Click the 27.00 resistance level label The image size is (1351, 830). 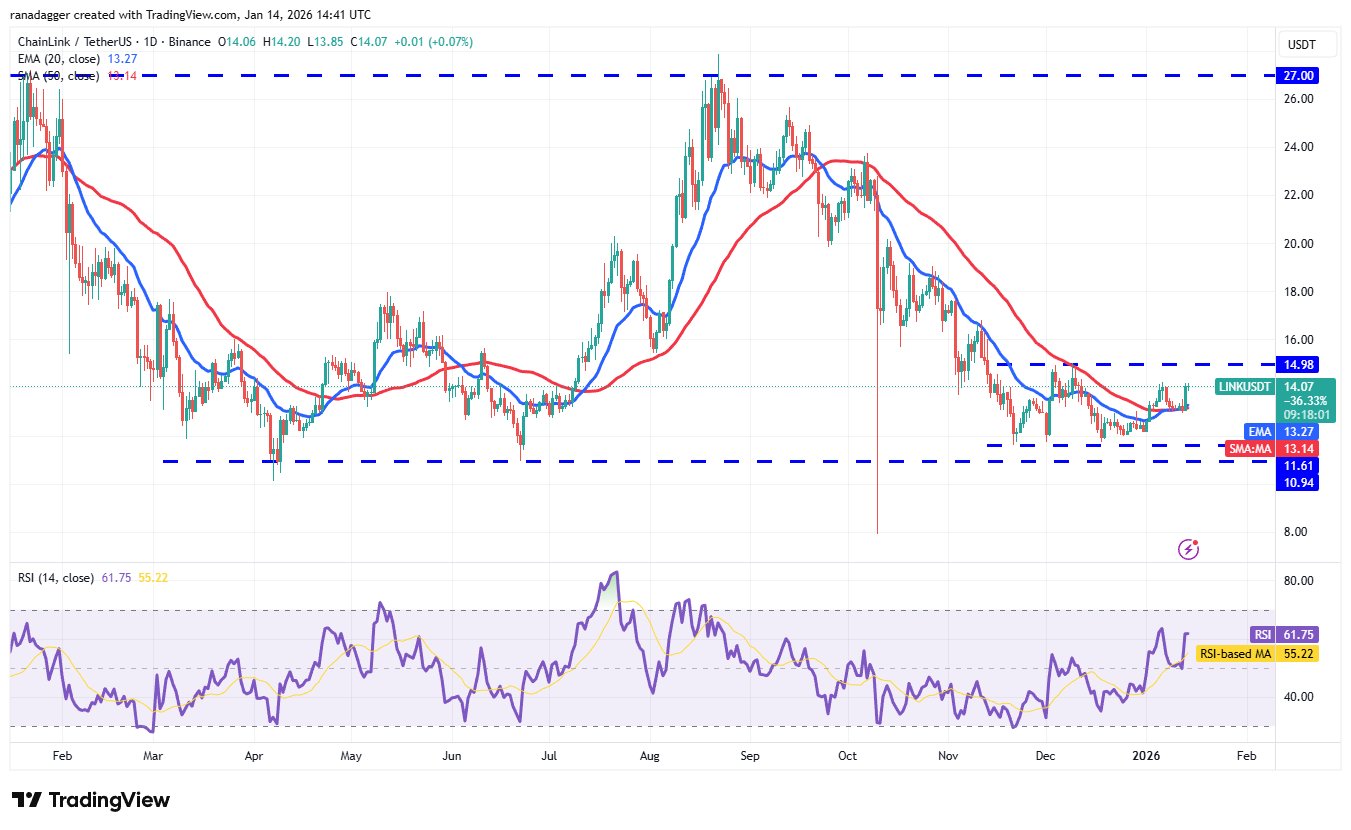[x=1302, y=75]
